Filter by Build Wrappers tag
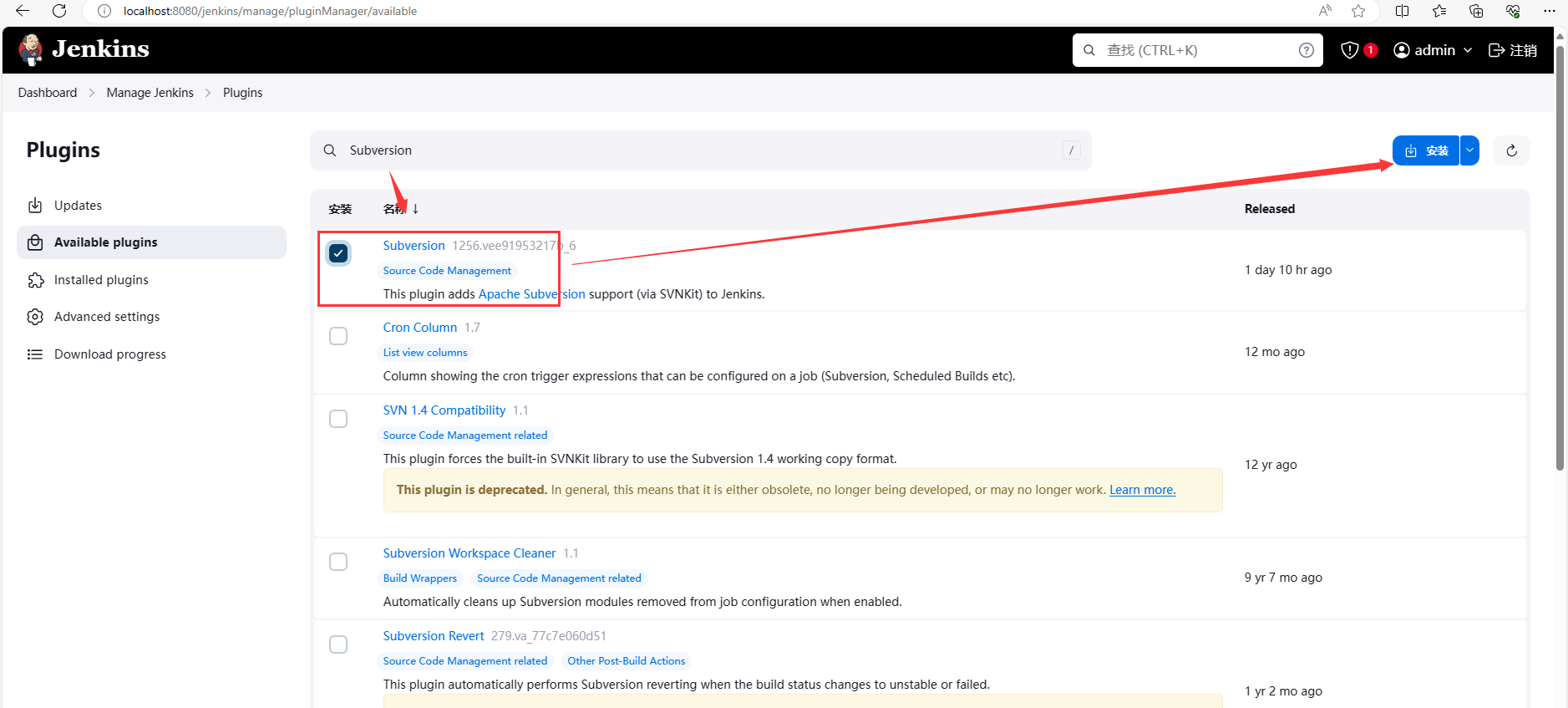The height and width of the screenshot is (708, 1568). 420,578
